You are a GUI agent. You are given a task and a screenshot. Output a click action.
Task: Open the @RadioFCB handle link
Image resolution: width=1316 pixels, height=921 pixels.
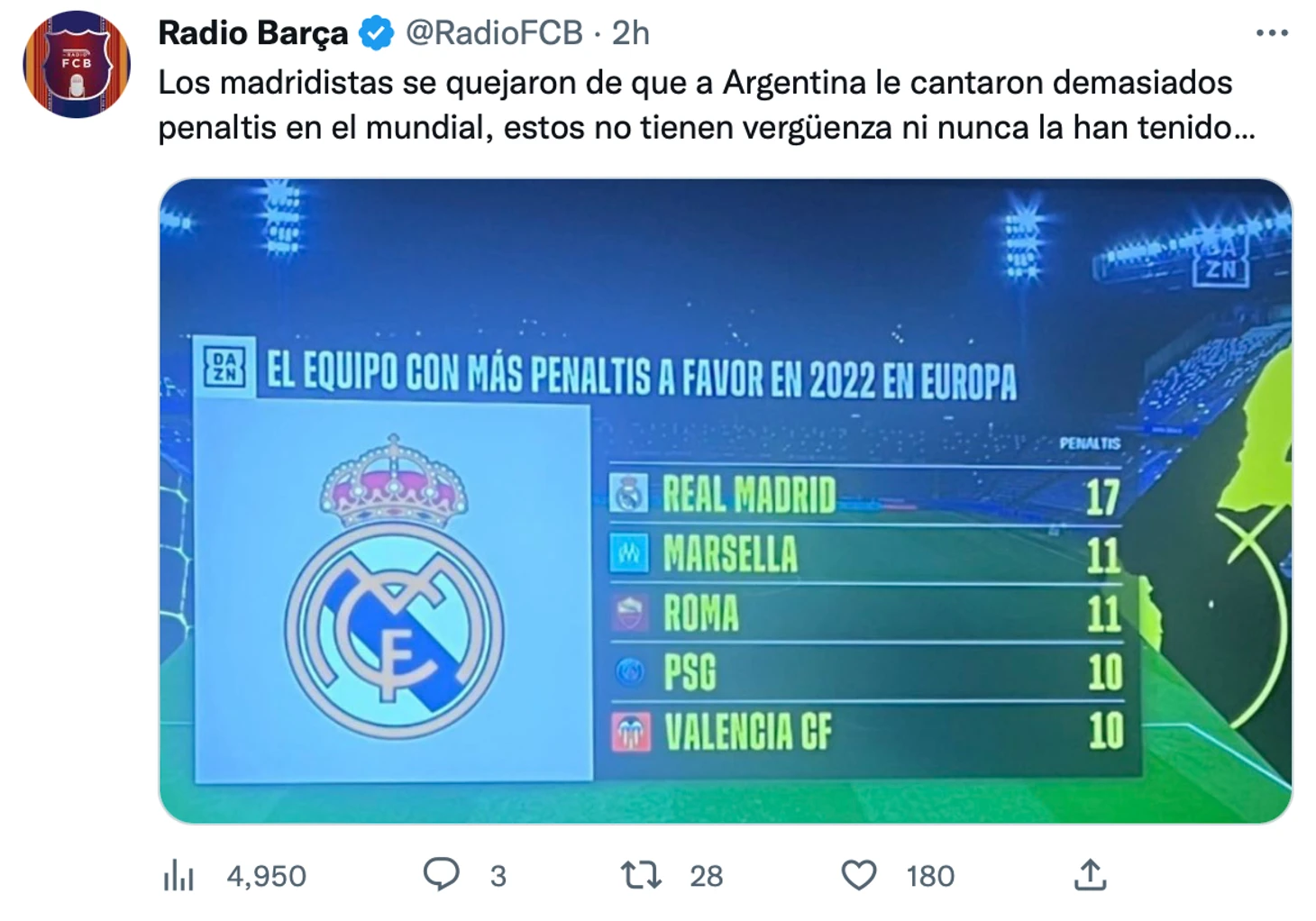pyautogui.click(x=494, y=33)
